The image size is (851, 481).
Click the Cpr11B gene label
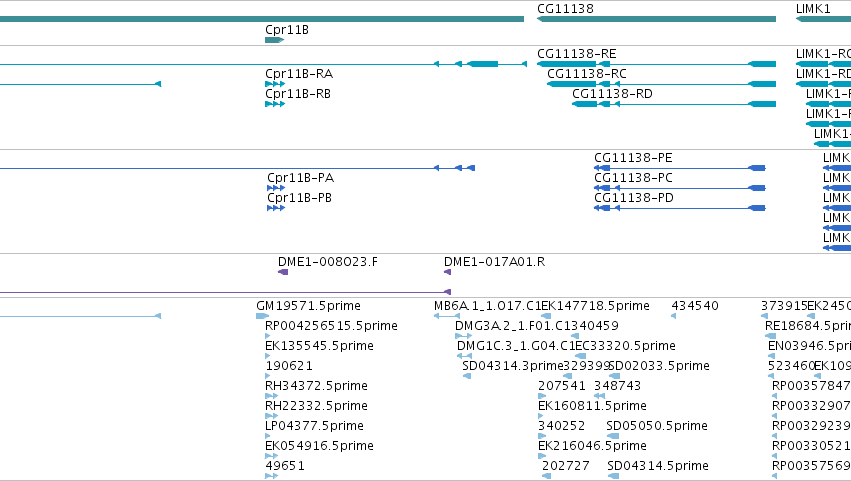point(287,30)
